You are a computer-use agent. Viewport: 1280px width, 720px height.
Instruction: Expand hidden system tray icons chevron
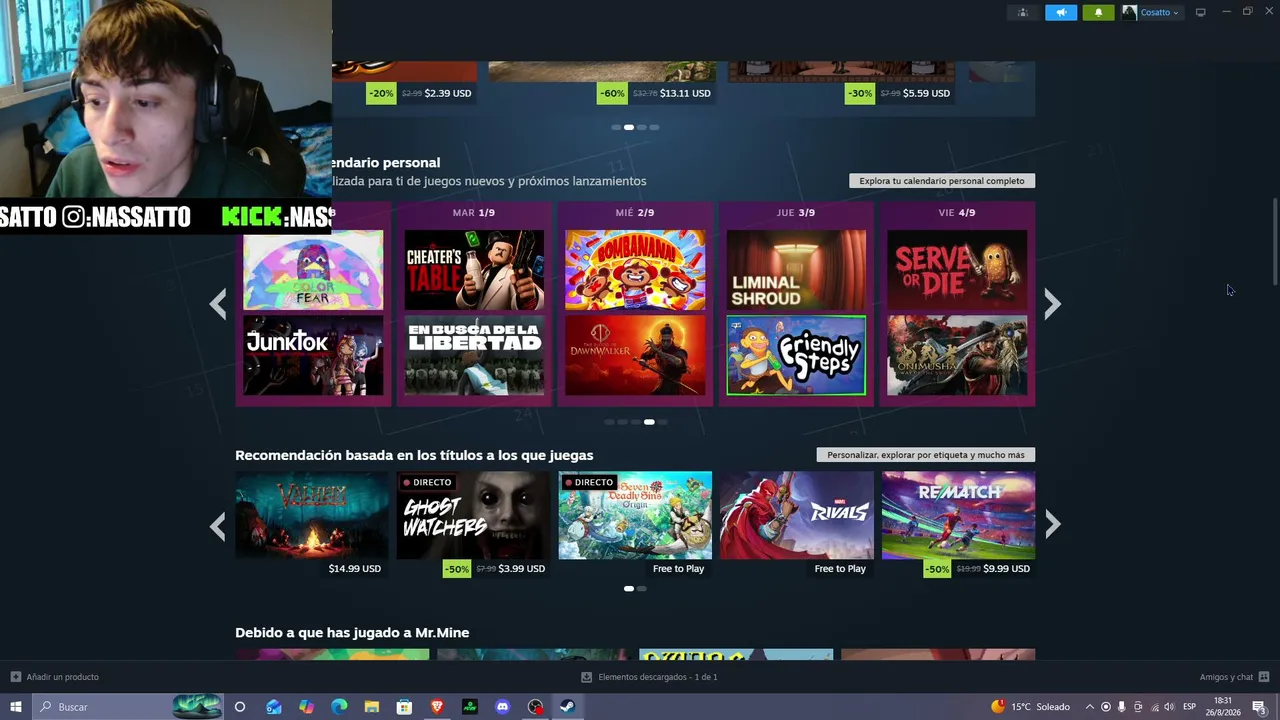(x=1089, y=707)
